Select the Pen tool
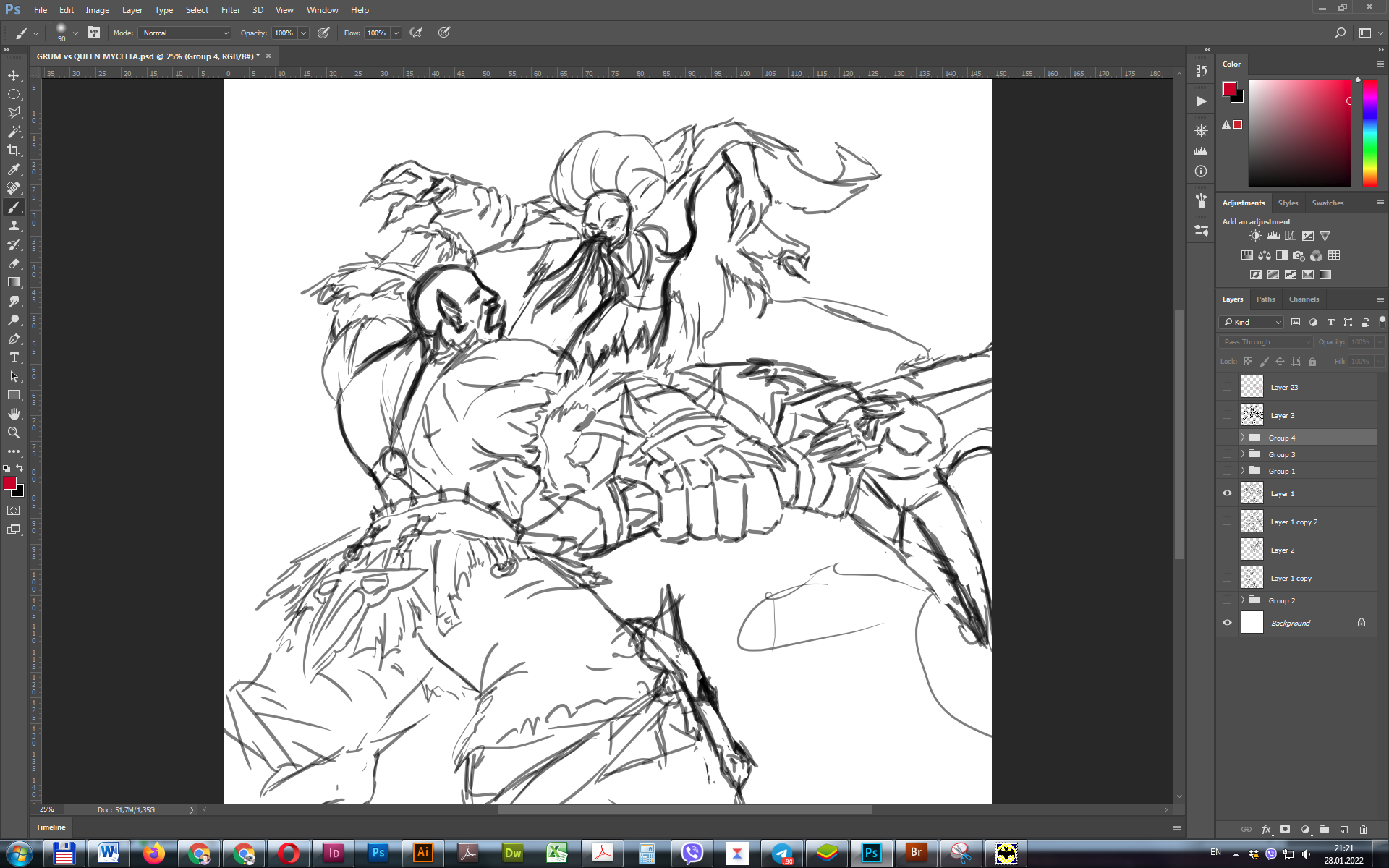 (14, 339)
